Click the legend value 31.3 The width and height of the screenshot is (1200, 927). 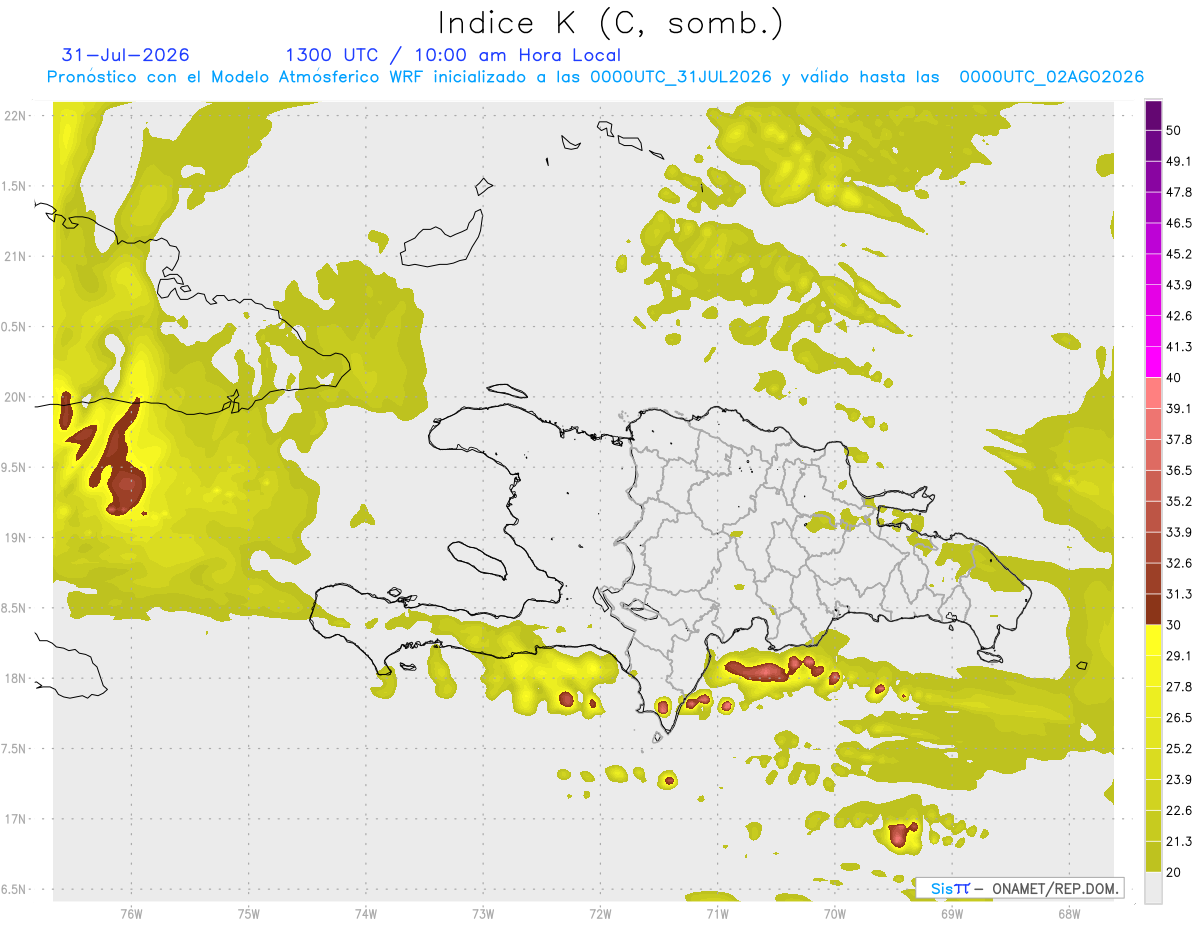(x=1179, y=594)
